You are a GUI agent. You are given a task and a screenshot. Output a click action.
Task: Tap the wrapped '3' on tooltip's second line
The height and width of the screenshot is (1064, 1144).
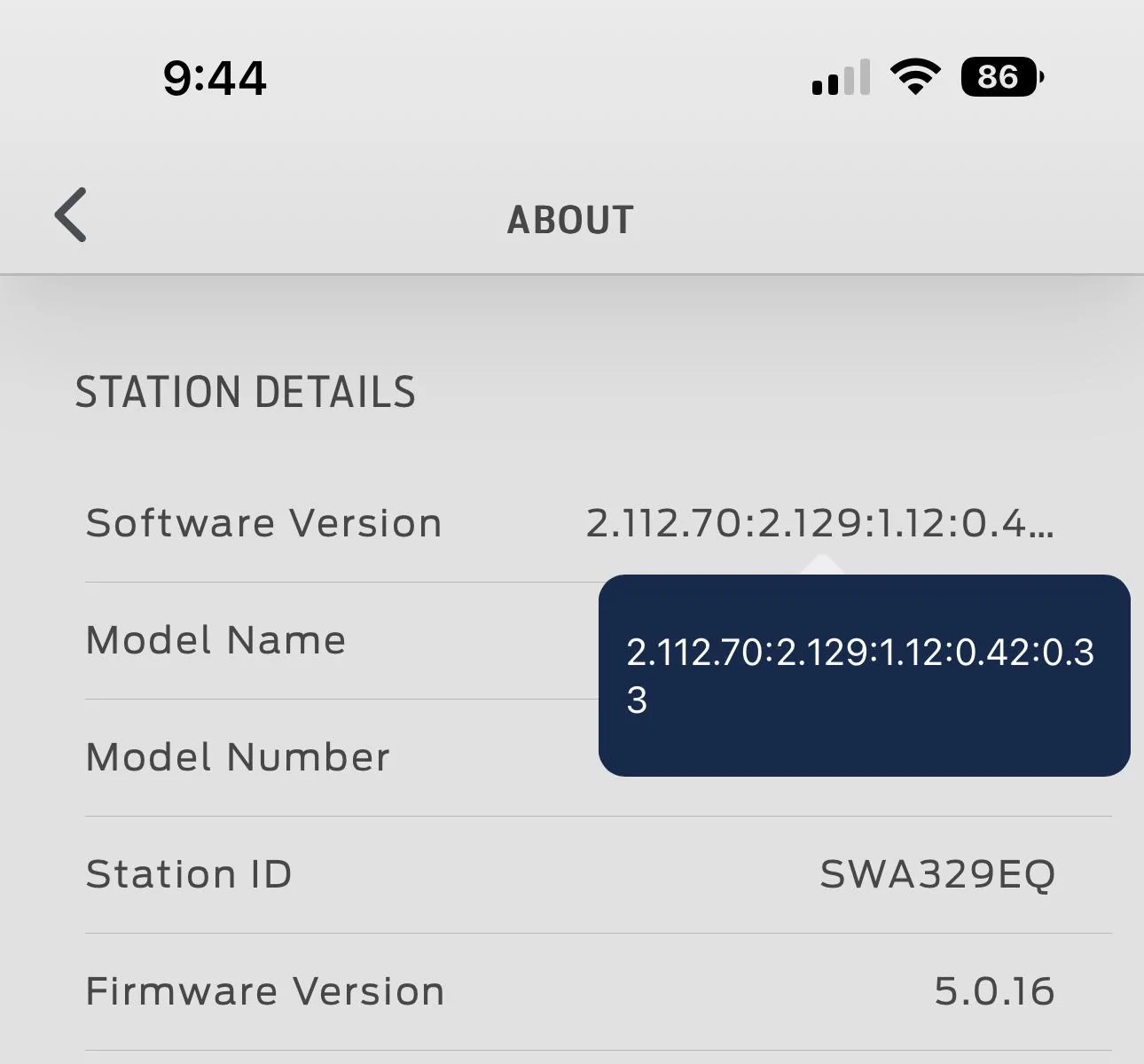(637, 700)
